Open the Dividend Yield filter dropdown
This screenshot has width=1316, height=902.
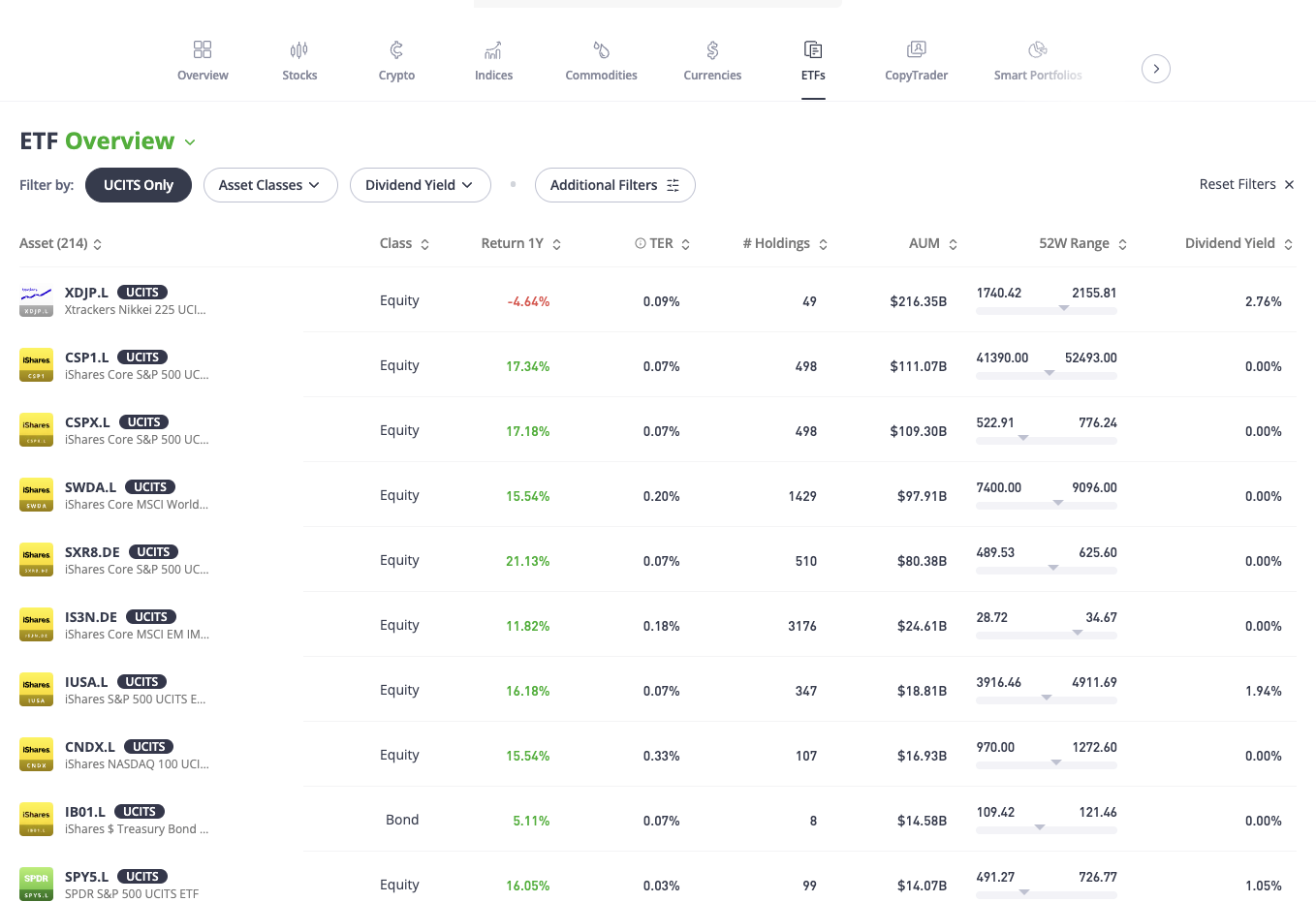point(420,185)
